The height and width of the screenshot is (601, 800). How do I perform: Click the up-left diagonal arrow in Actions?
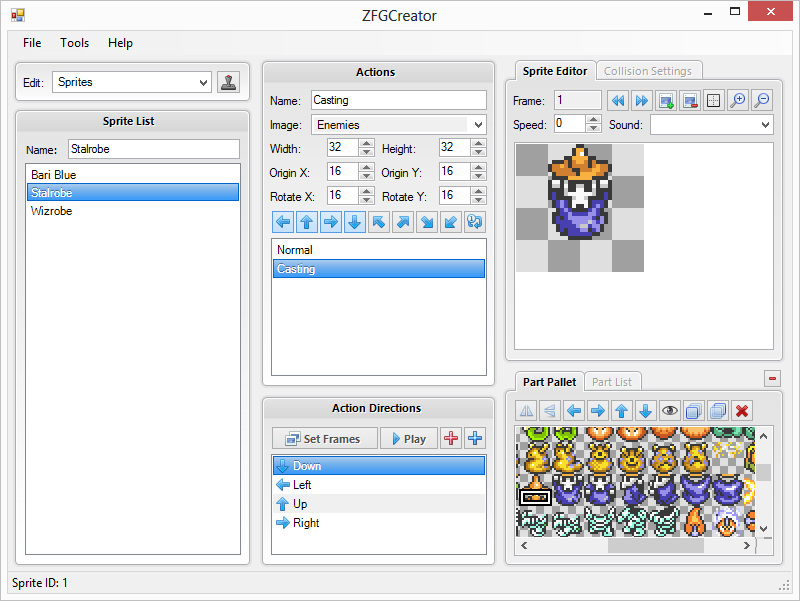point(379,222)
